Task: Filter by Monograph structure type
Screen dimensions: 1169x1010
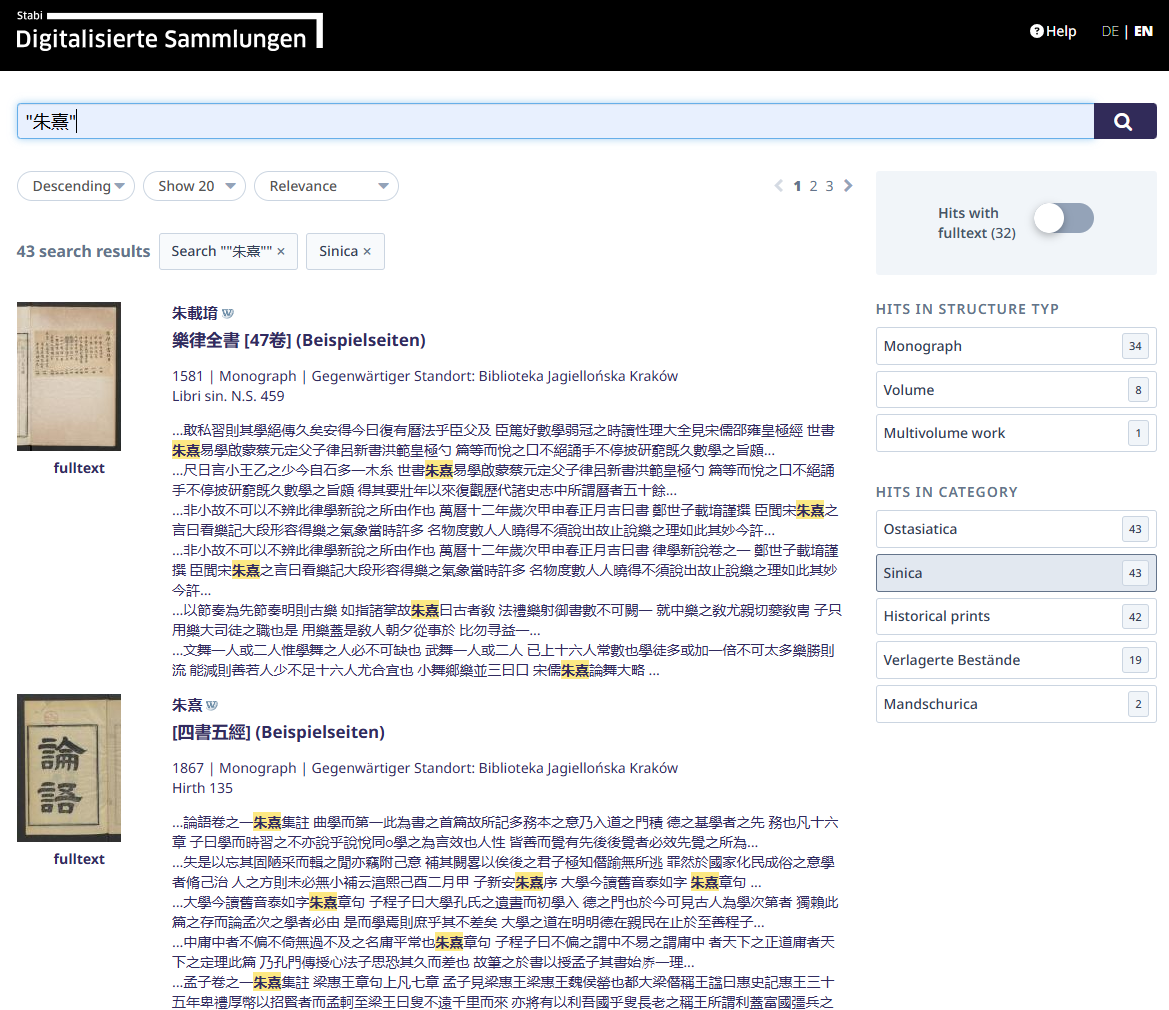Action: click(1015, 346)
